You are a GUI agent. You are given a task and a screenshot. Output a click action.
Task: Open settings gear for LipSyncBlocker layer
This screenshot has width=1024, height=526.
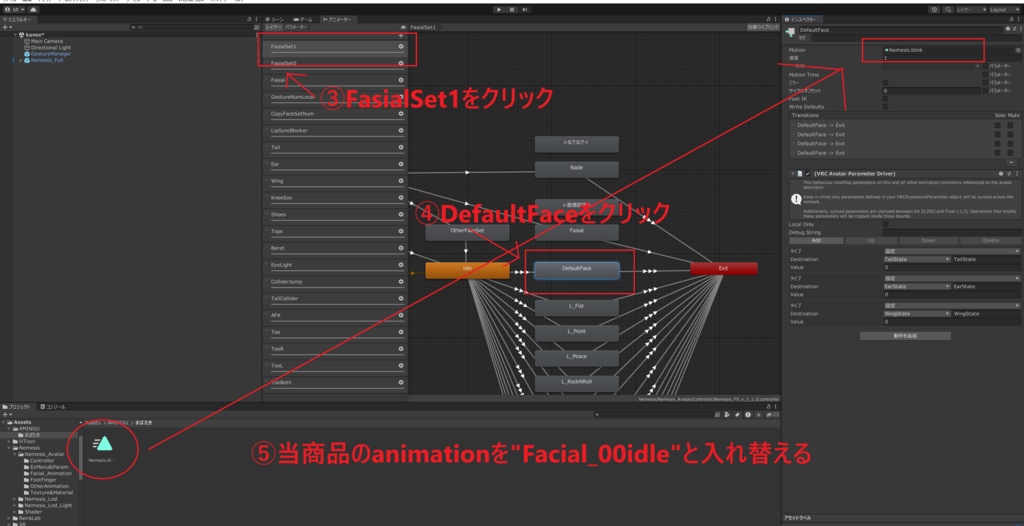click(x=400, y=130)
